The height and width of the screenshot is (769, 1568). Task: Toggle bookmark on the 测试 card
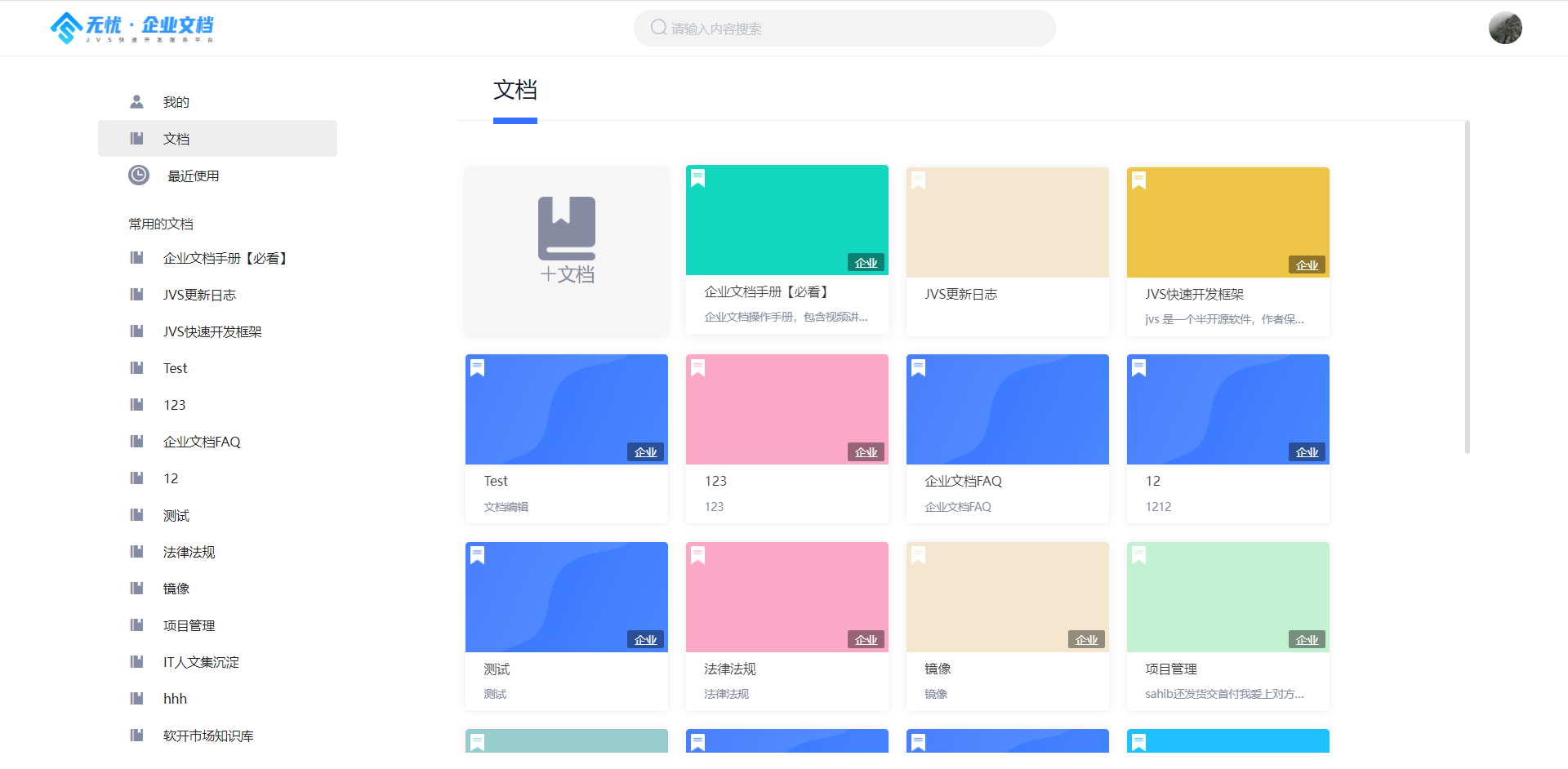point(477,556)
